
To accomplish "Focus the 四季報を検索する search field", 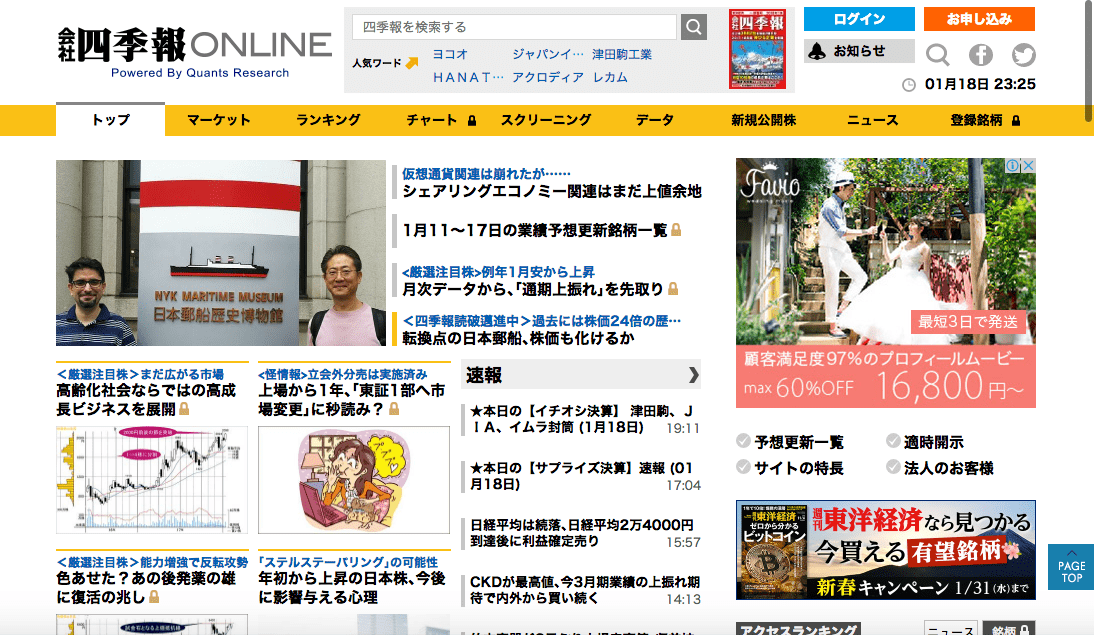I will 514,27.
